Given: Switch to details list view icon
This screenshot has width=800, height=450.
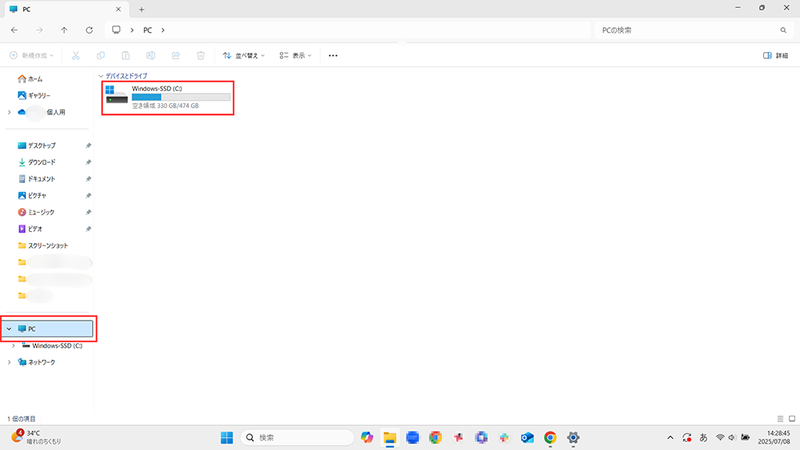Looking at the screenshot, I should (780, 419).
